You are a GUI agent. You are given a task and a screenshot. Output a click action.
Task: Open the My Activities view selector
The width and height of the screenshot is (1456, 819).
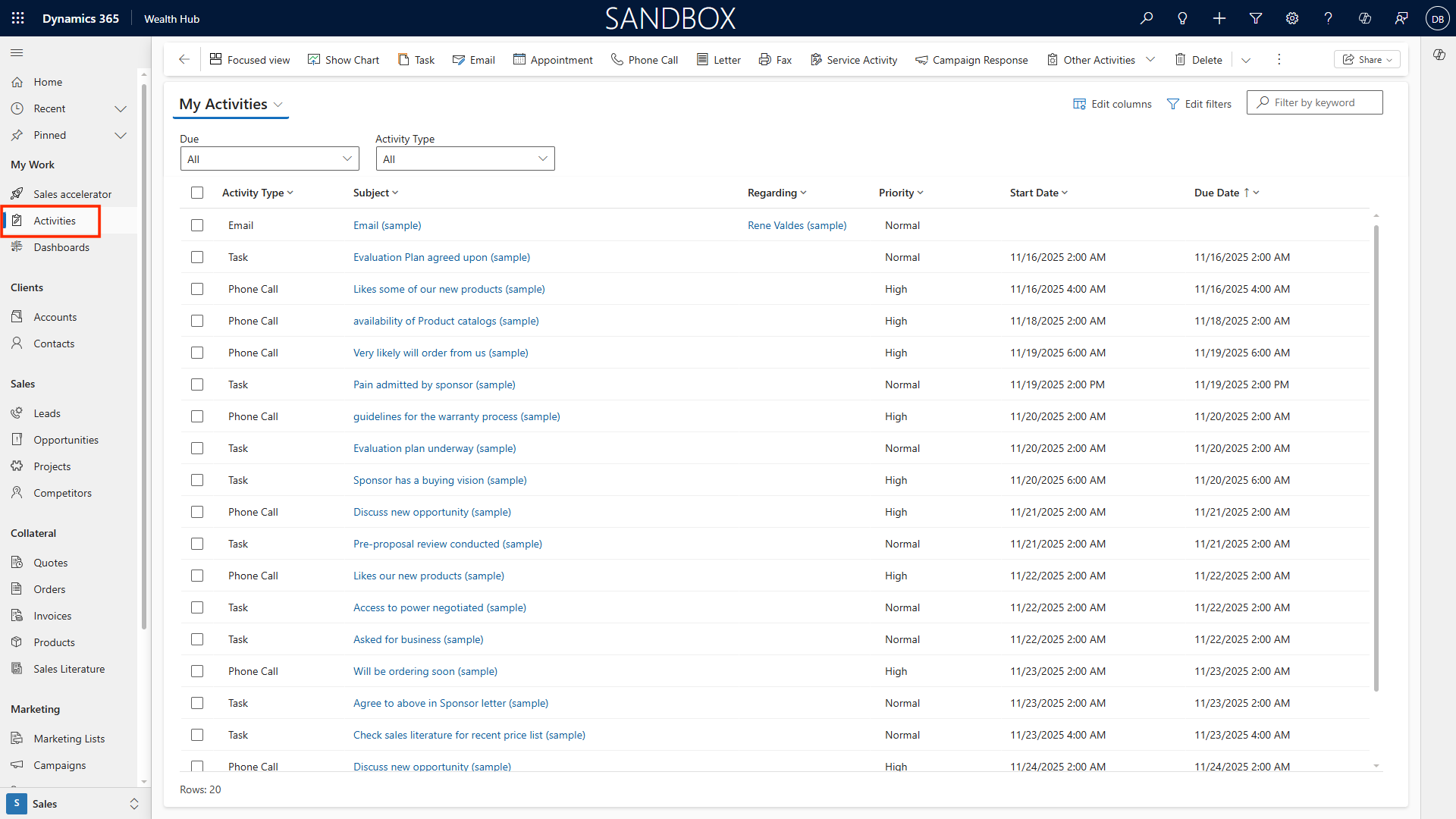click(x=231, y=104)
